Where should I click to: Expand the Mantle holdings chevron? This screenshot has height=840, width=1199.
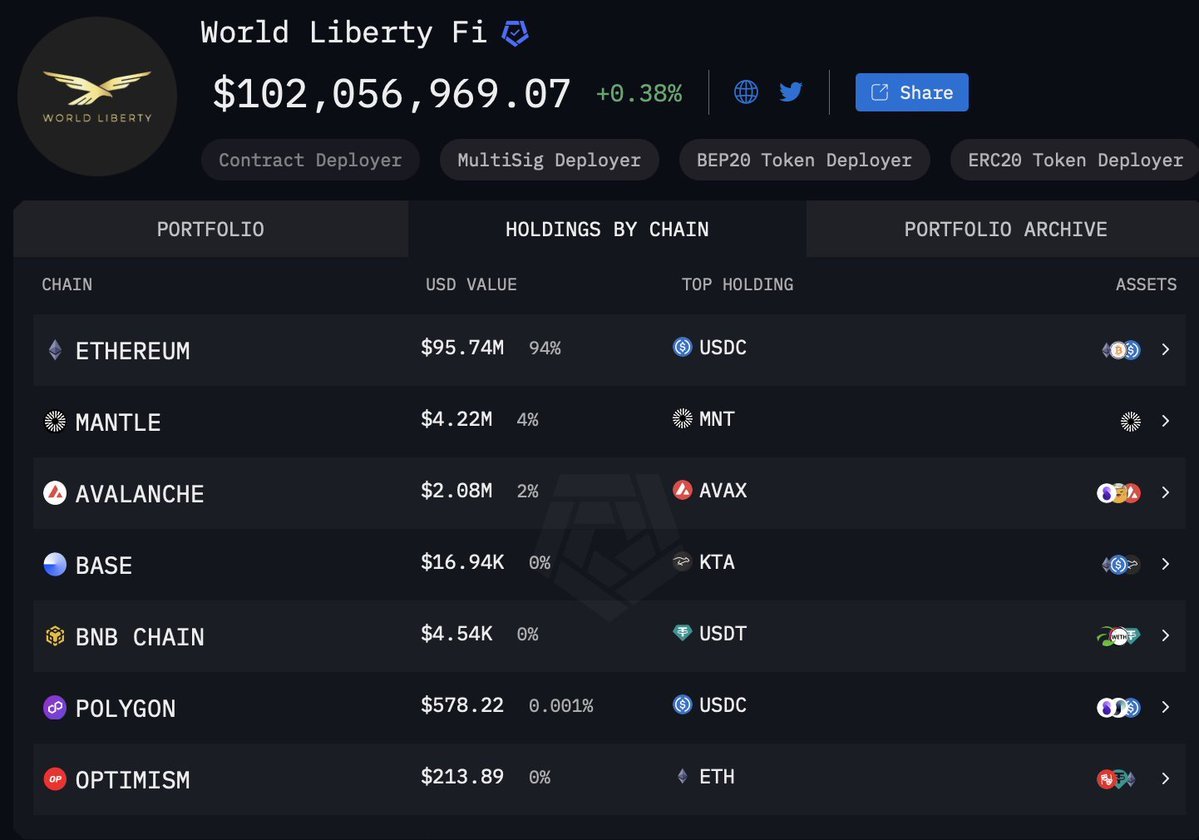(x=1165, y=421)
